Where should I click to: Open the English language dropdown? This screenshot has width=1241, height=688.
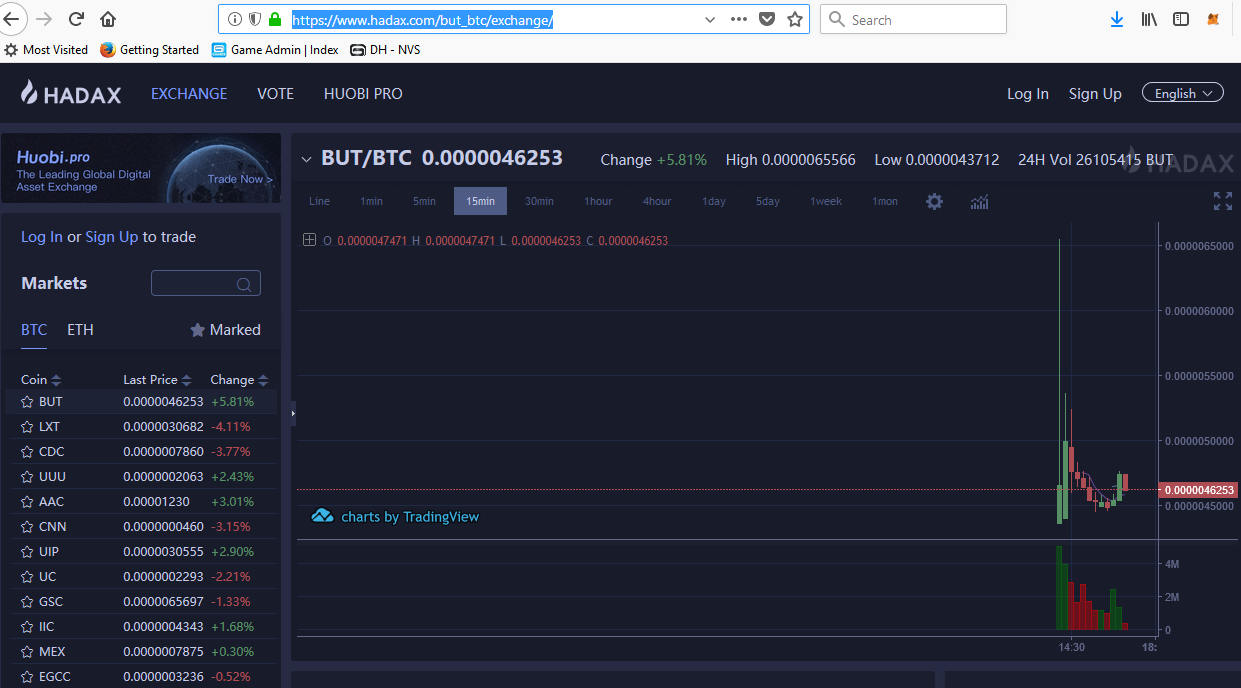pos(1183,93)
